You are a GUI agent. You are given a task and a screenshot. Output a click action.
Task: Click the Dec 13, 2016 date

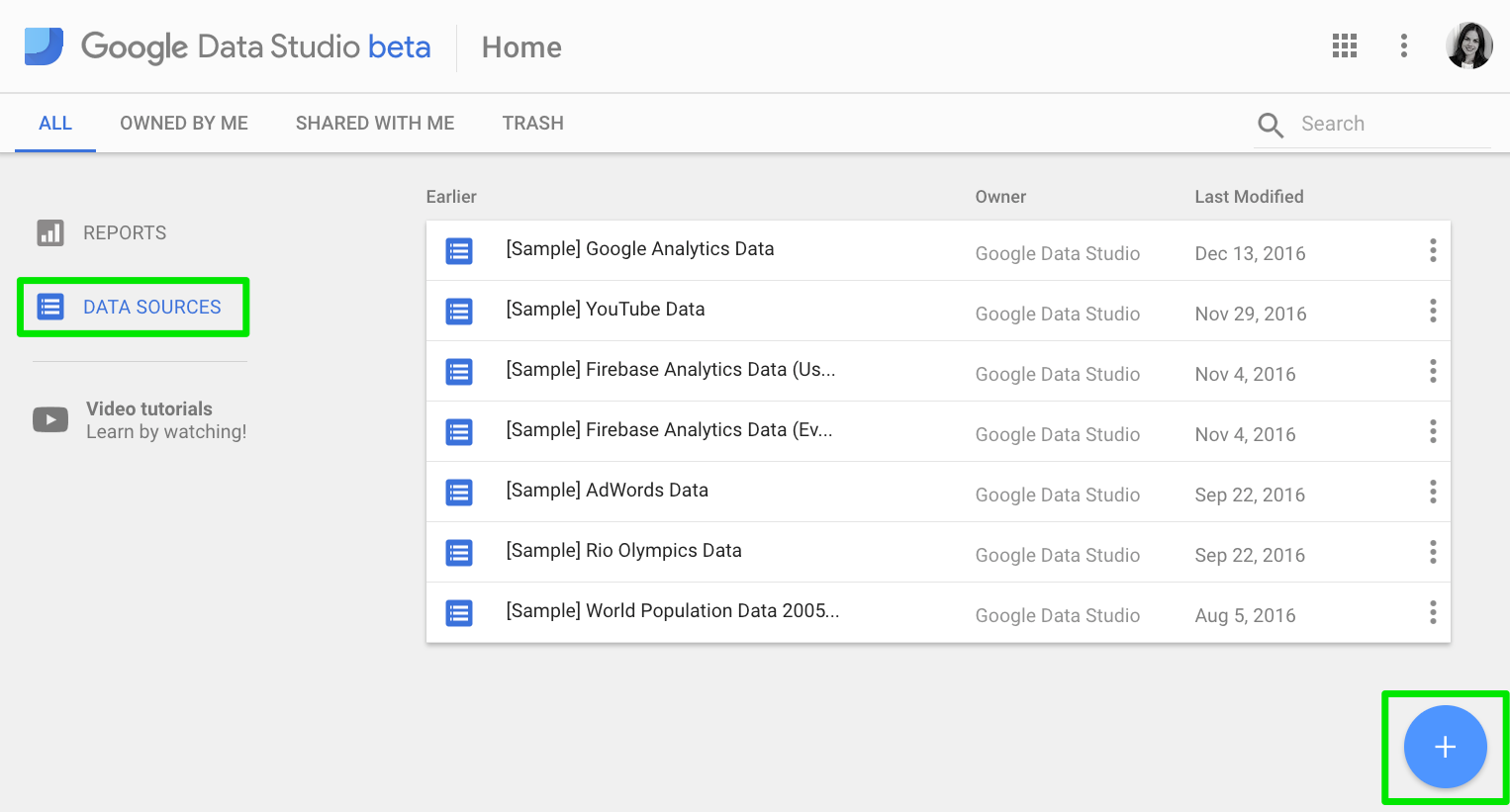pyautogui.click(x=1250, y=254)
